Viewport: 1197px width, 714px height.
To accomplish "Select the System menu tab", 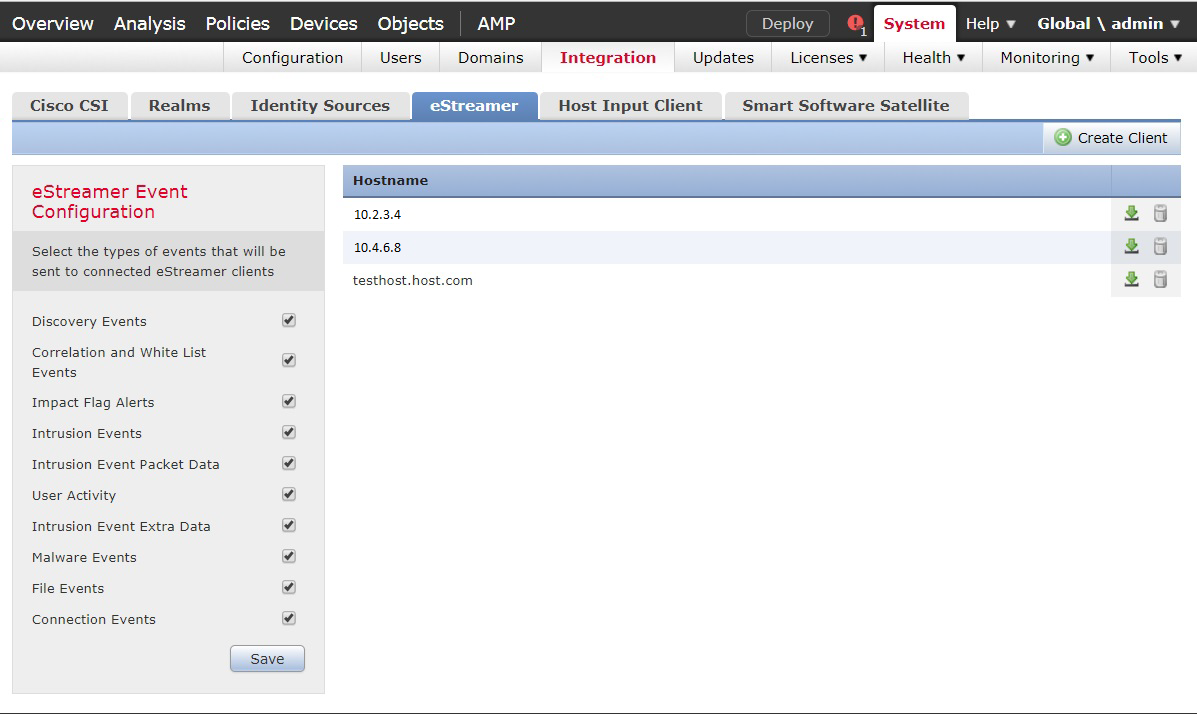I will point(914,24).
